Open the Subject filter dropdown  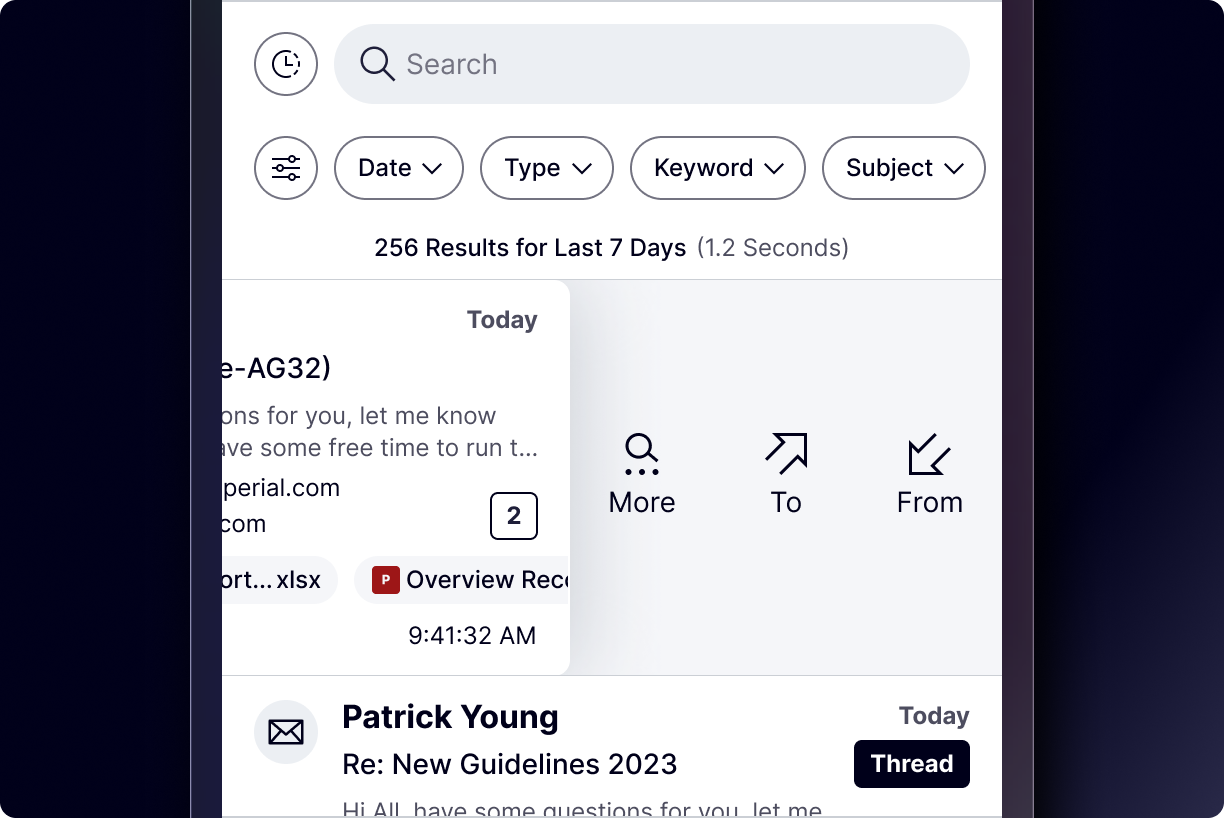click(903, 168)
